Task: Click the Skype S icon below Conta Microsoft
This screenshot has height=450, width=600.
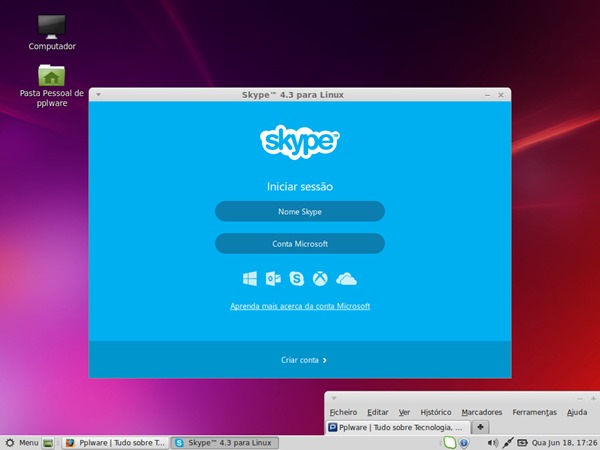Action: tap(297, 279)
